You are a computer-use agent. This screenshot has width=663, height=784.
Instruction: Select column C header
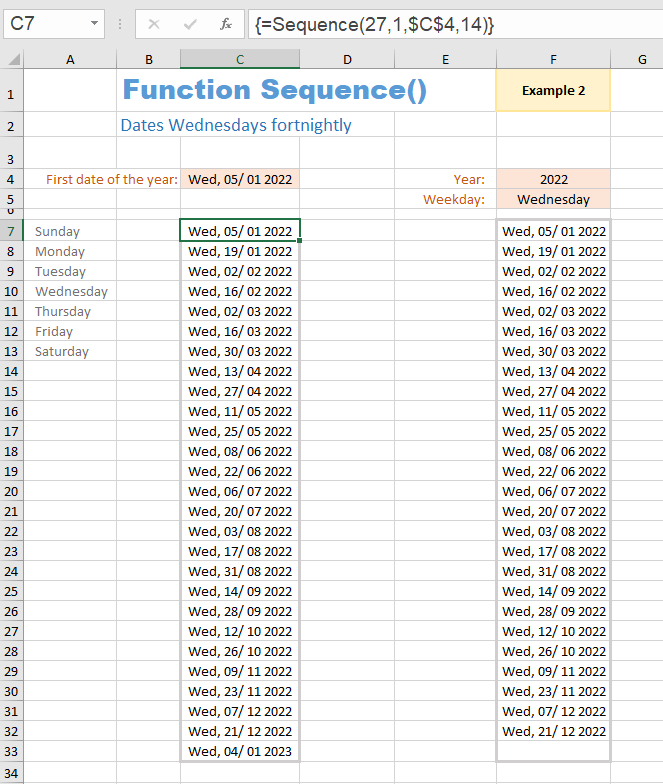pos(240,60)
